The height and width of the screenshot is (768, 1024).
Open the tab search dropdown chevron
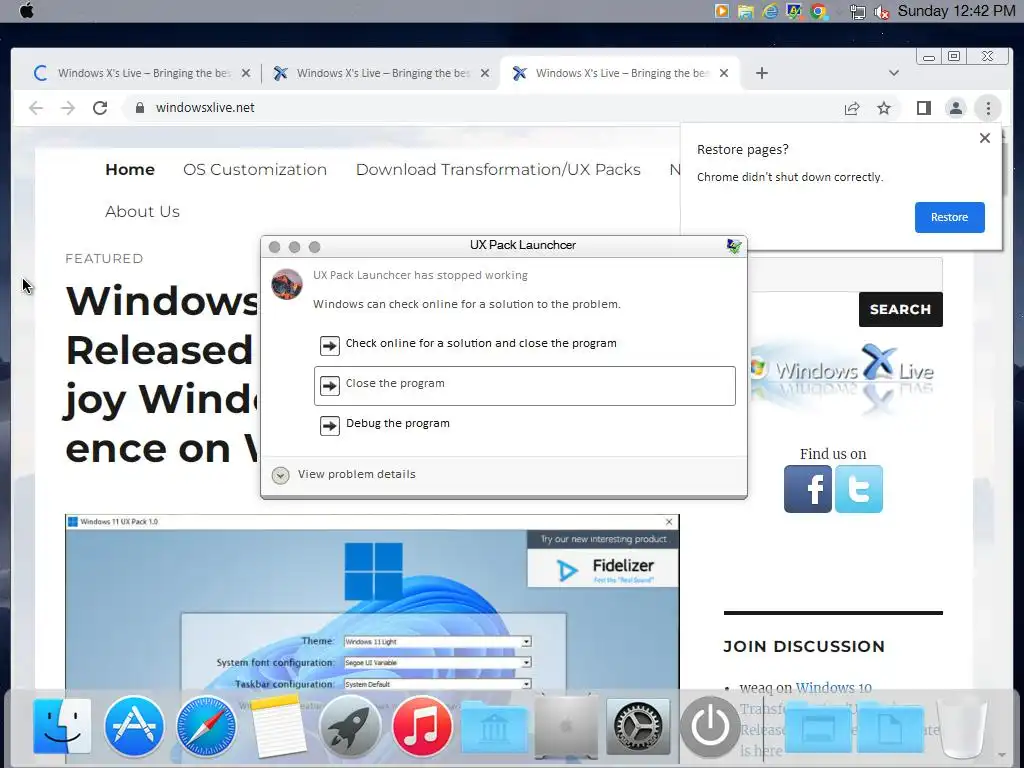pos(894,73)
